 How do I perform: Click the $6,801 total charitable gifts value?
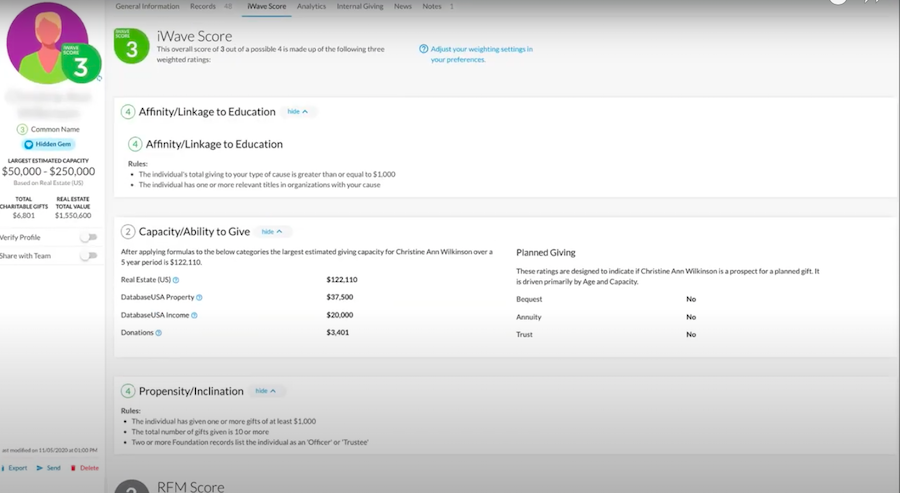pos(24,215)
